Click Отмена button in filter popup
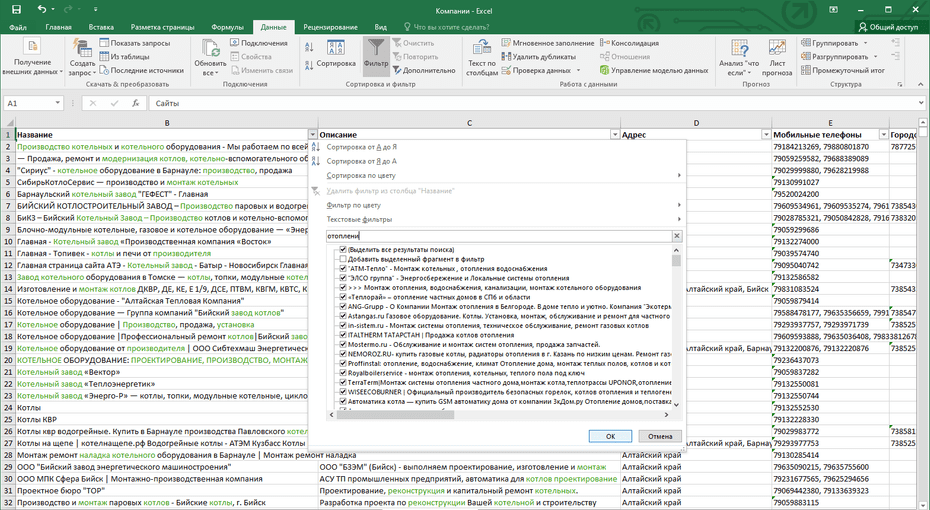Image resolution: width=930 pixels, height=510 pixels. click(x=660, y=436)
